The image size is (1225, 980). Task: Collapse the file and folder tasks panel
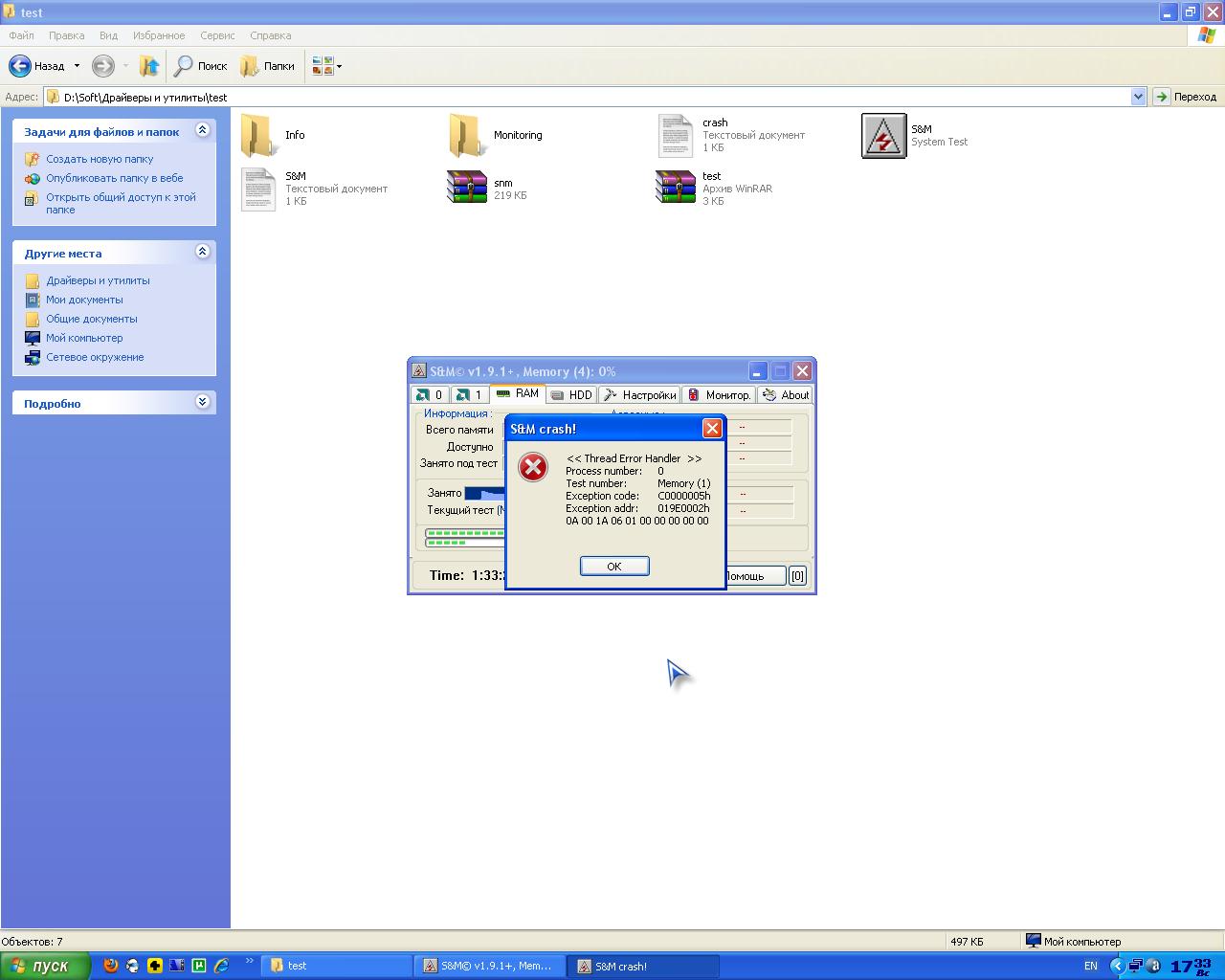pos(202,131)
